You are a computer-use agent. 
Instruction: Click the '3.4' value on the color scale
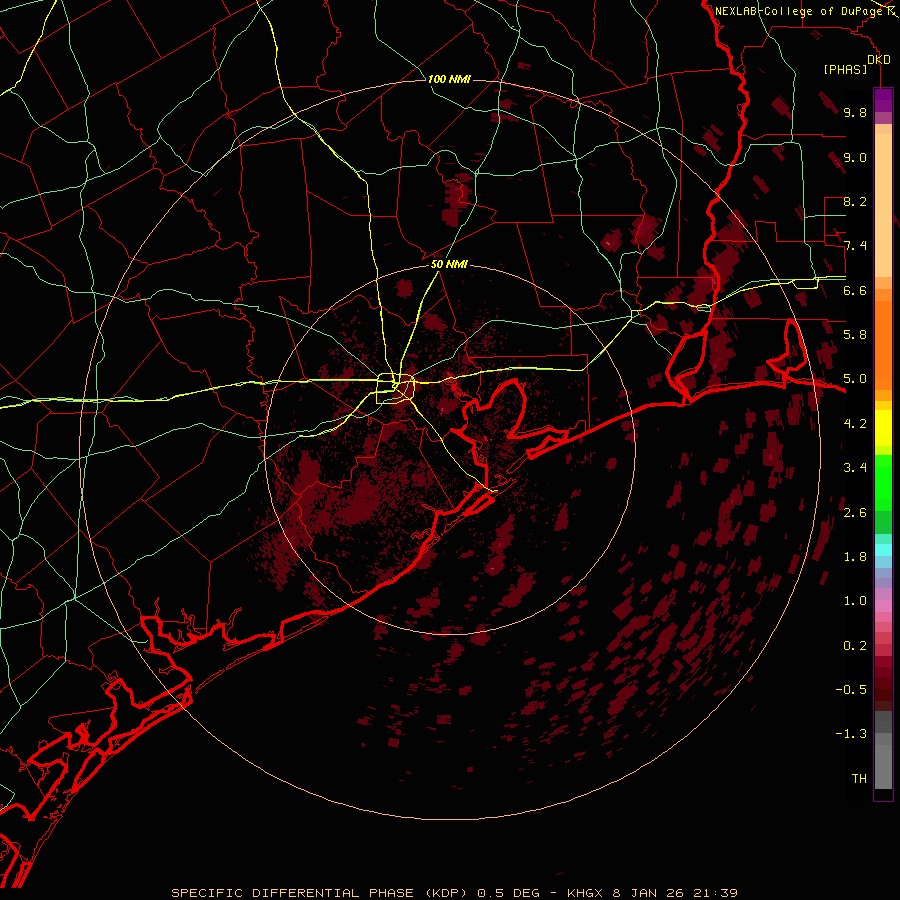(x=855, y=468)
